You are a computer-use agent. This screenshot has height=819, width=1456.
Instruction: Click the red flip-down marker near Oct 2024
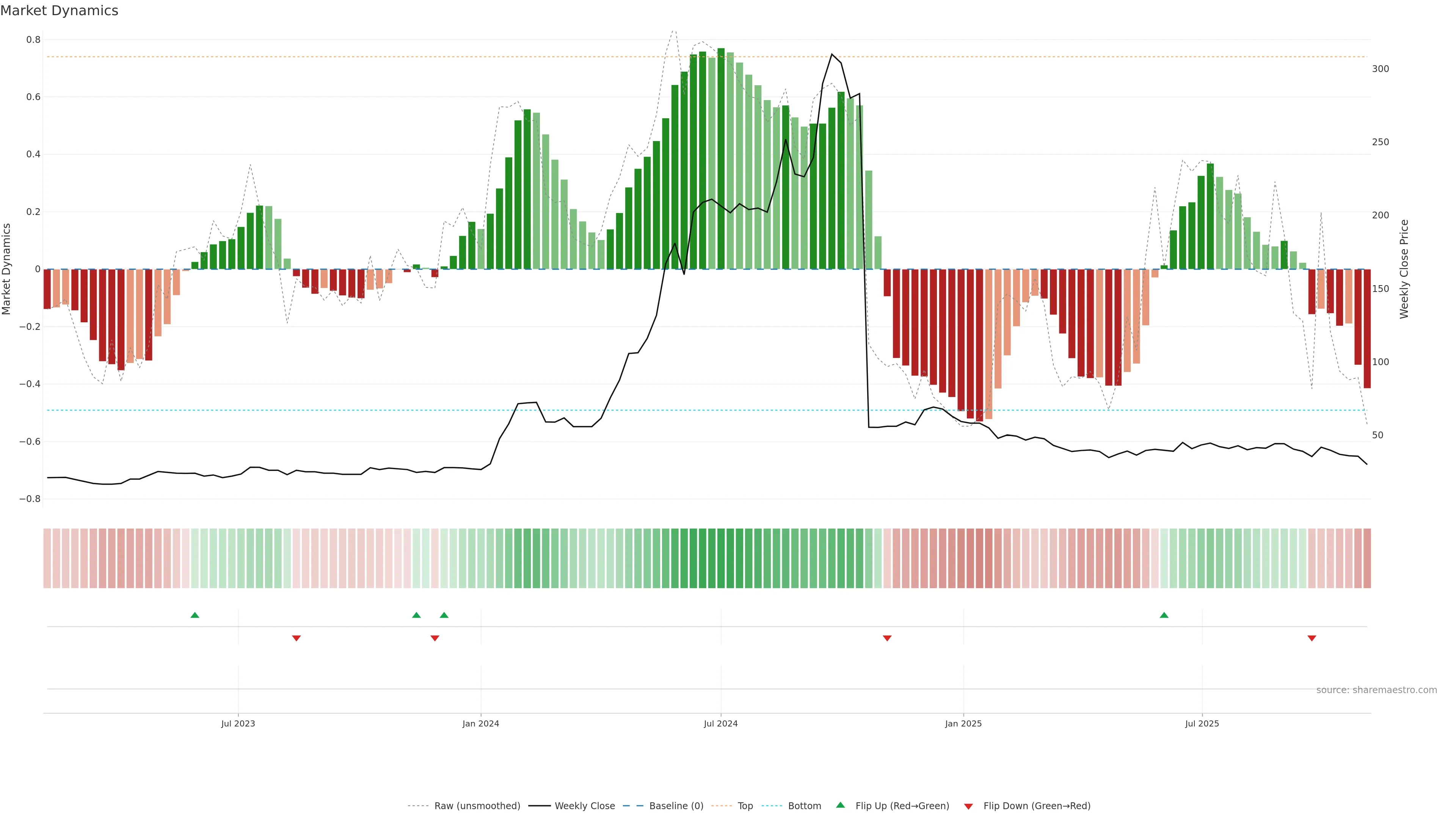point(887,638)
